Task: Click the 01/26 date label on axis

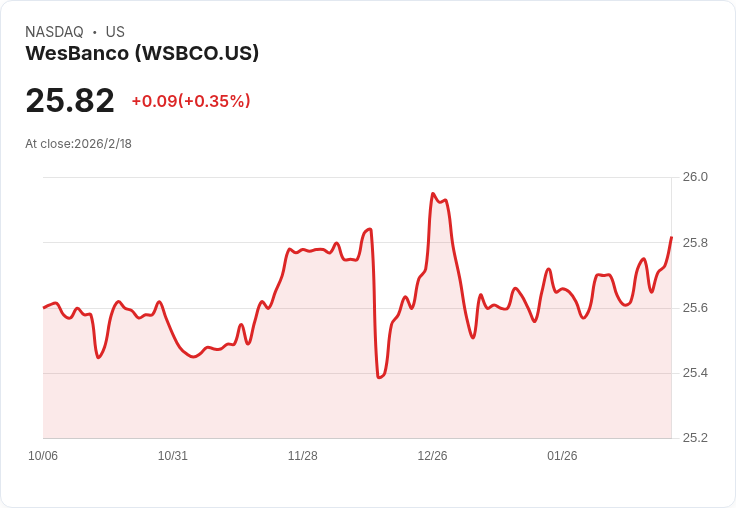Action: pyautogui.click(x=562, y=456)
